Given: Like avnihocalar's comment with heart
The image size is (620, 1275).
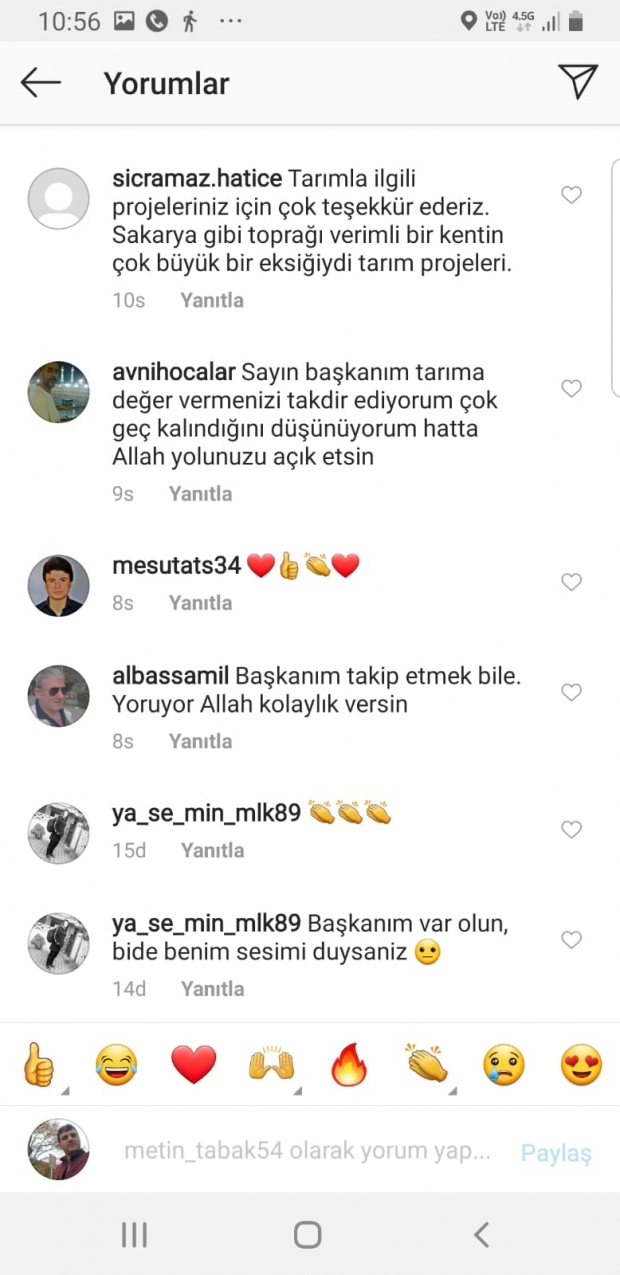Looking at the screenshot, I should pyautogui.click(x=571, y=389).
